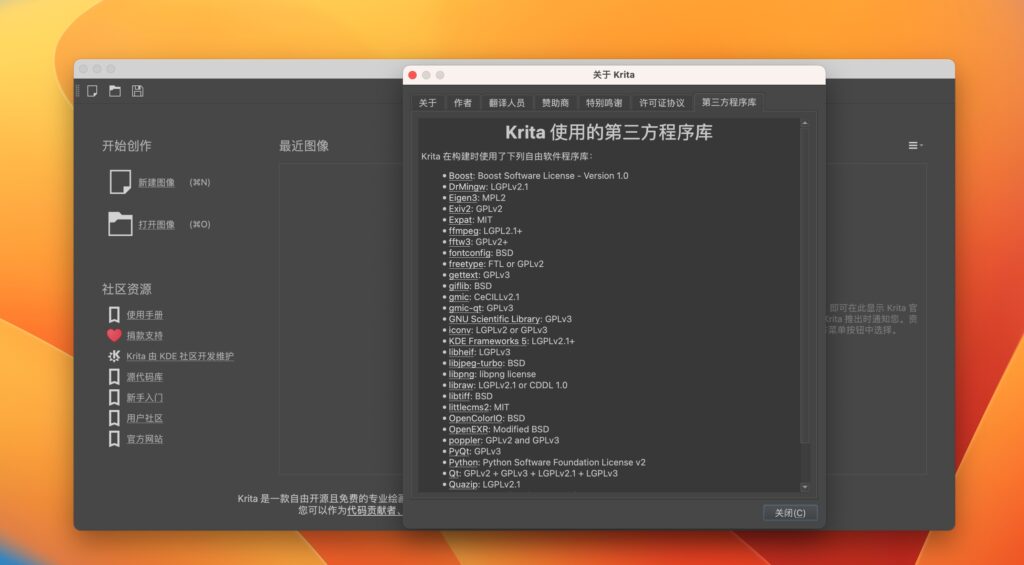Open the 捐款支持 link
The image size is (1024, 565).
coord(144,336)
